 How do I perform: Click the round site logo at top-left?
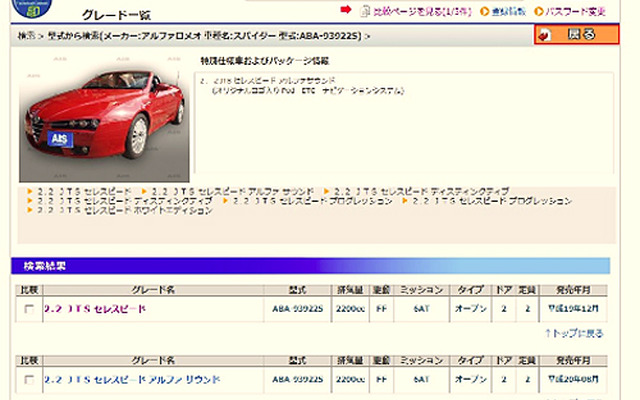(x=31, y=7)
